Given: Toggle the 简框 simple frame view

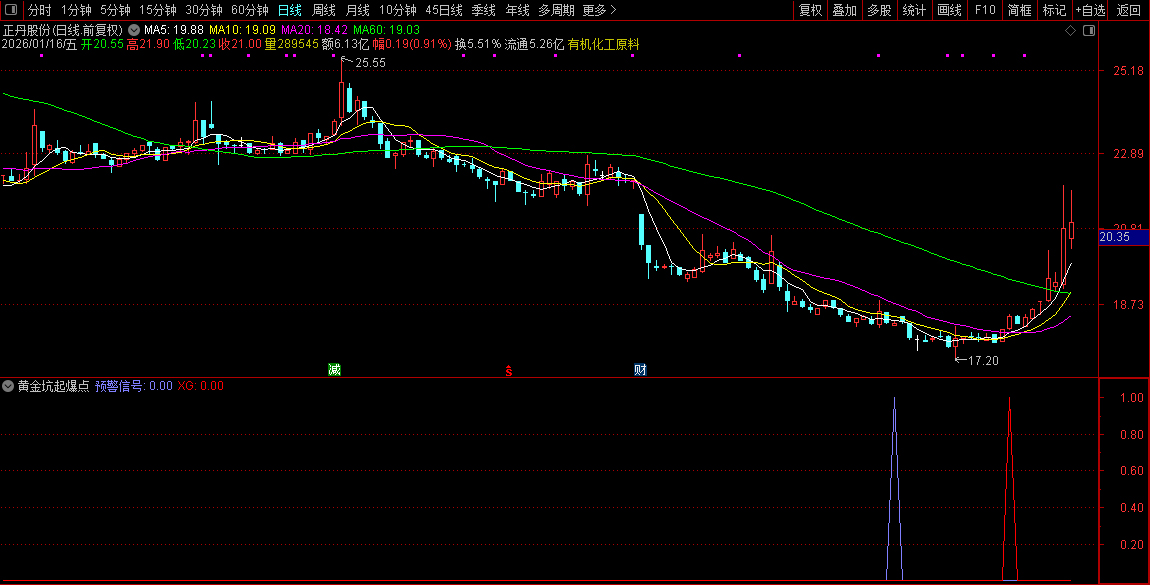Looking at the screenshot, I should tap(1020, 10).
